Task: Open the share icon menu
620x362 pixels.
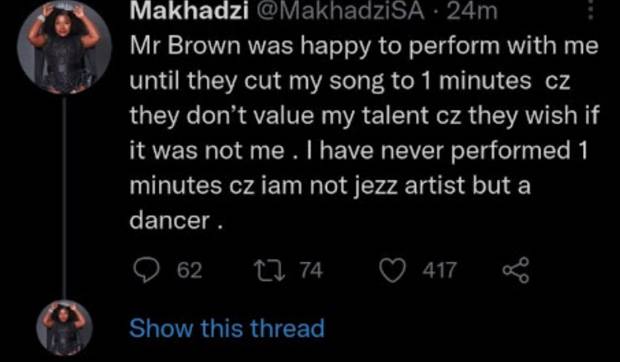Action: click(516, 270)
